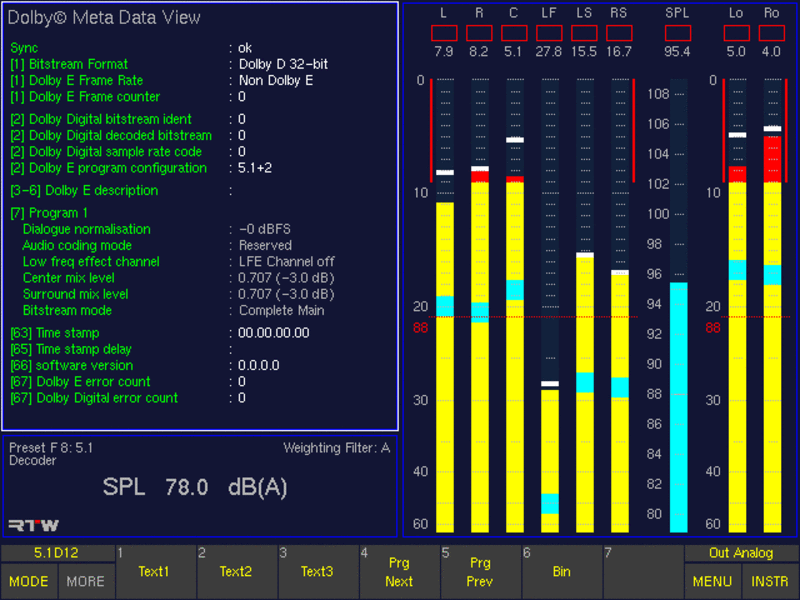The height and width of the screenshot is (600, 800).
Task: Click the Dolby E Frame Rate row
Action: click(162, 81)
